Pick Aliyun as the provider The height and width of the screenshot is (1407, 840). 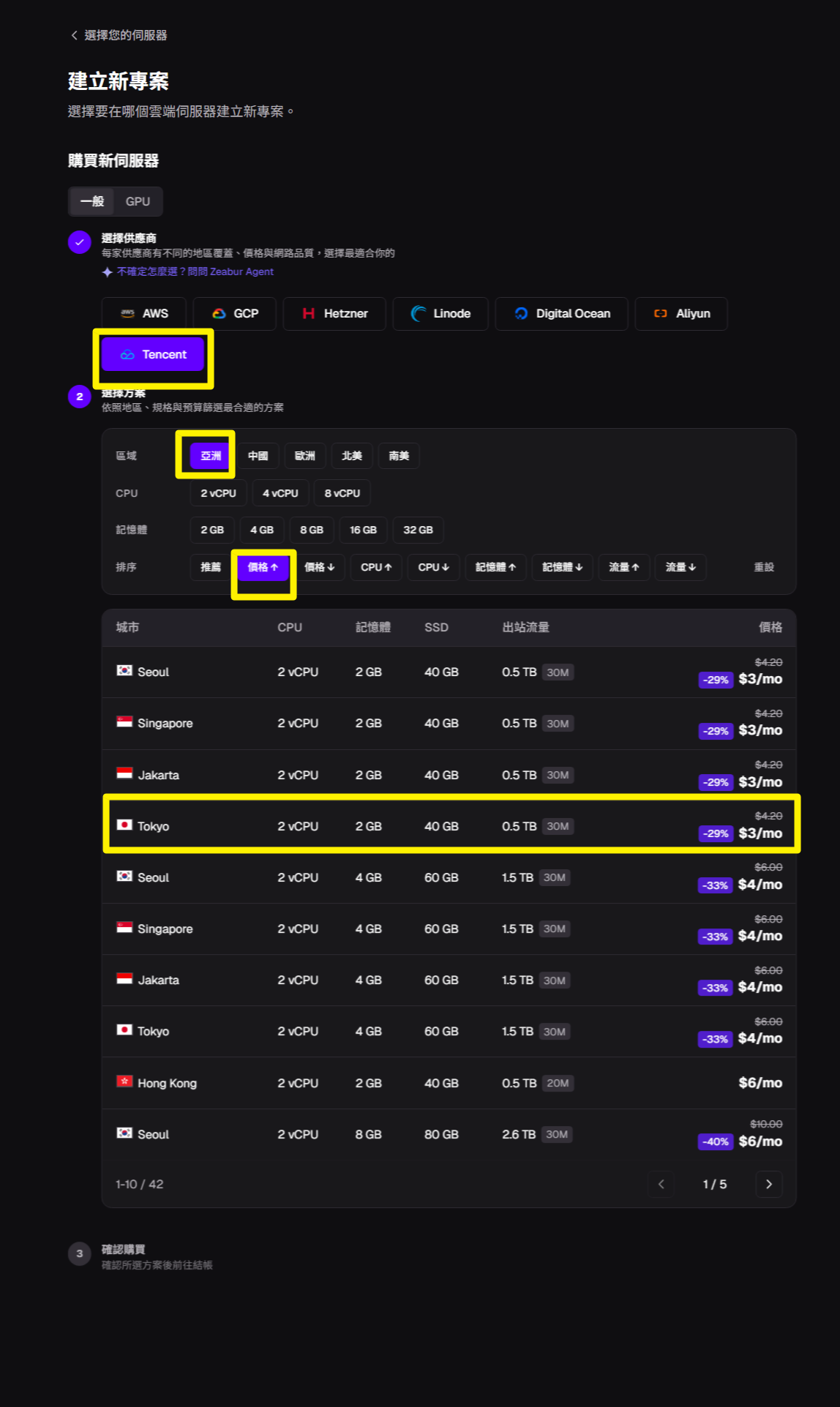click(x=681, y=313)
